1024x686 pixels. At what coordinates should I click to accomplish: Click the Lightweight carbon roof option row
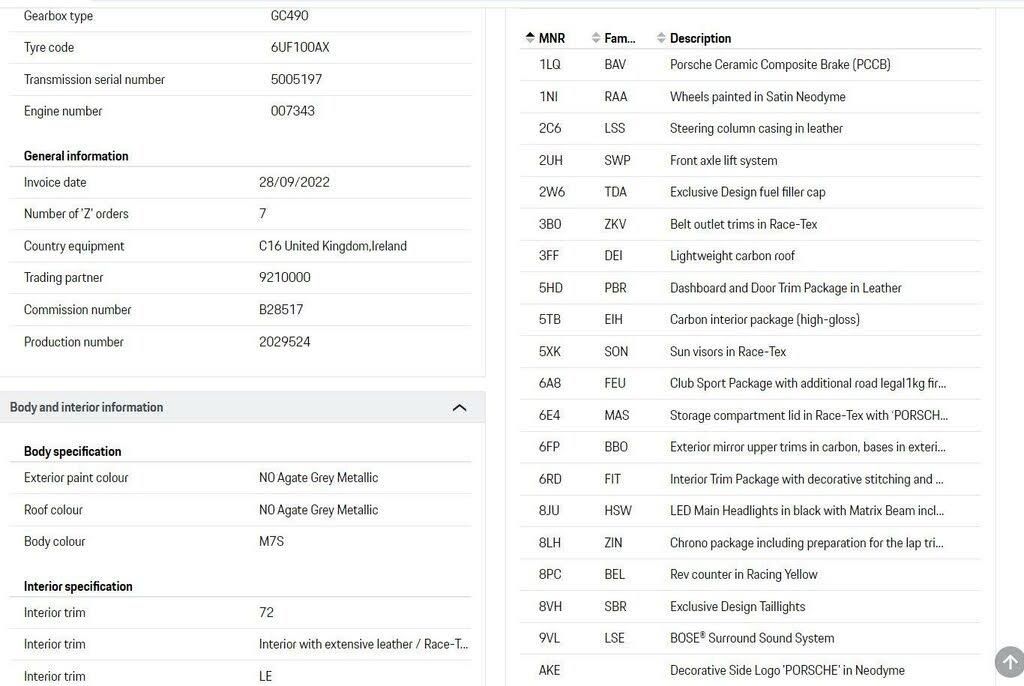pos(732,256)
